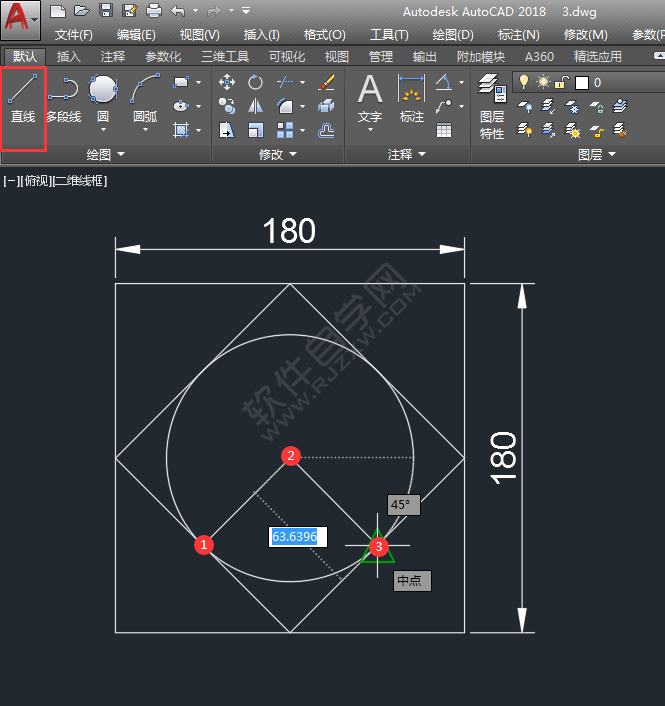This screenshot has width=665, height=706.
Task: Click the Text (文字) tool
Action: click(370, 100)
